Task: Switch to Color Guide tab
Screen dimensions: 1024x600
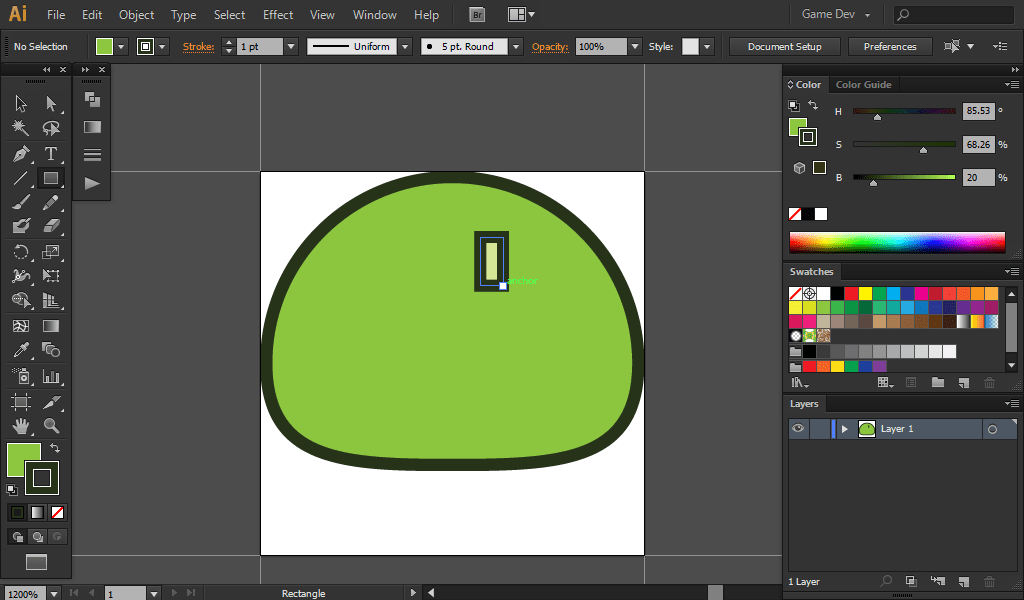Action: [x=863, y=85]
